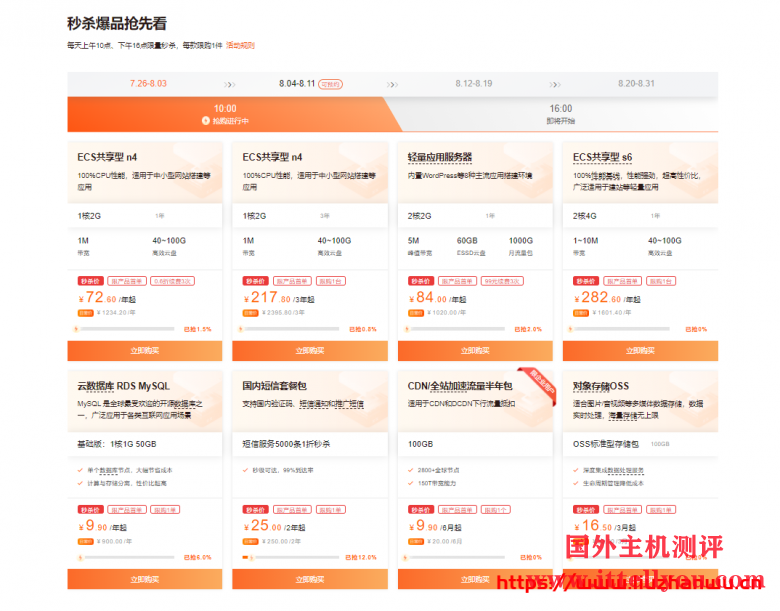Buy the ¥217.80 three-year ECS n4 plan
The width and height of the screenshot is (780, 611).
point(310,351)
